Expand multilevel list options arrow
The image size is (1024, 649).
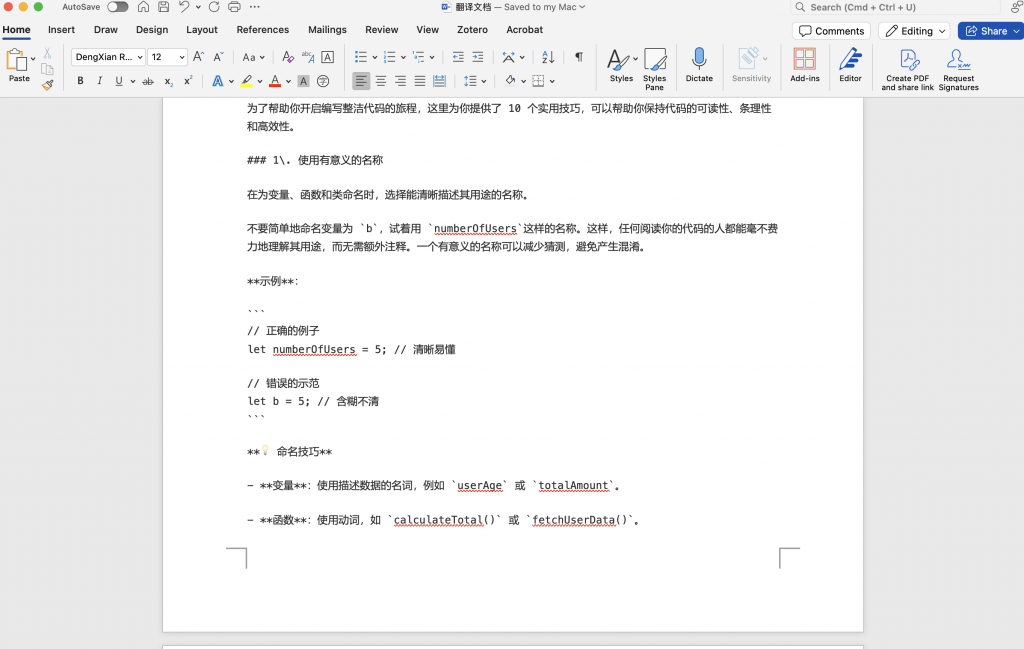(x=432, y=57)
